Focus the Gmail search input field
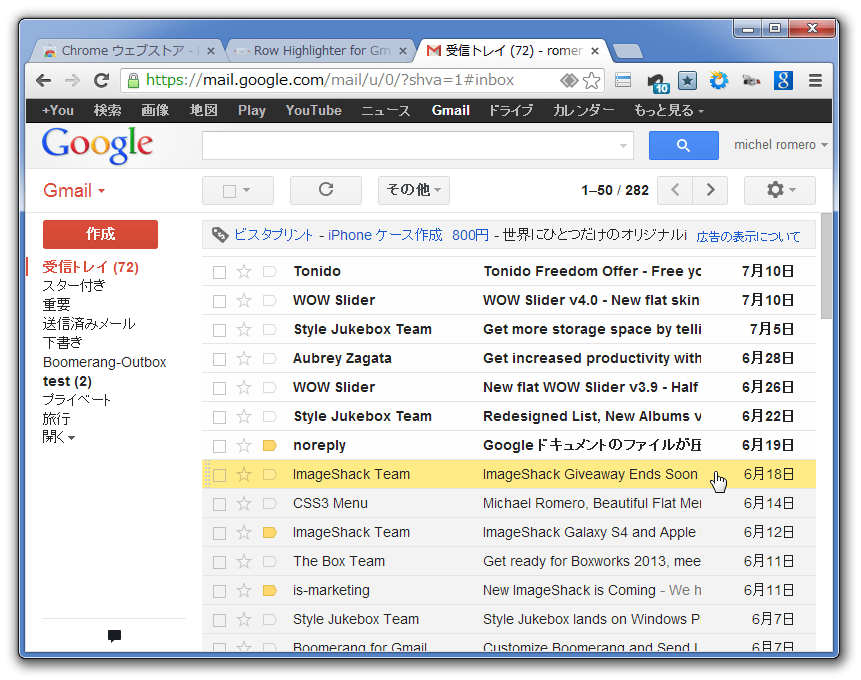 (417, 146)
